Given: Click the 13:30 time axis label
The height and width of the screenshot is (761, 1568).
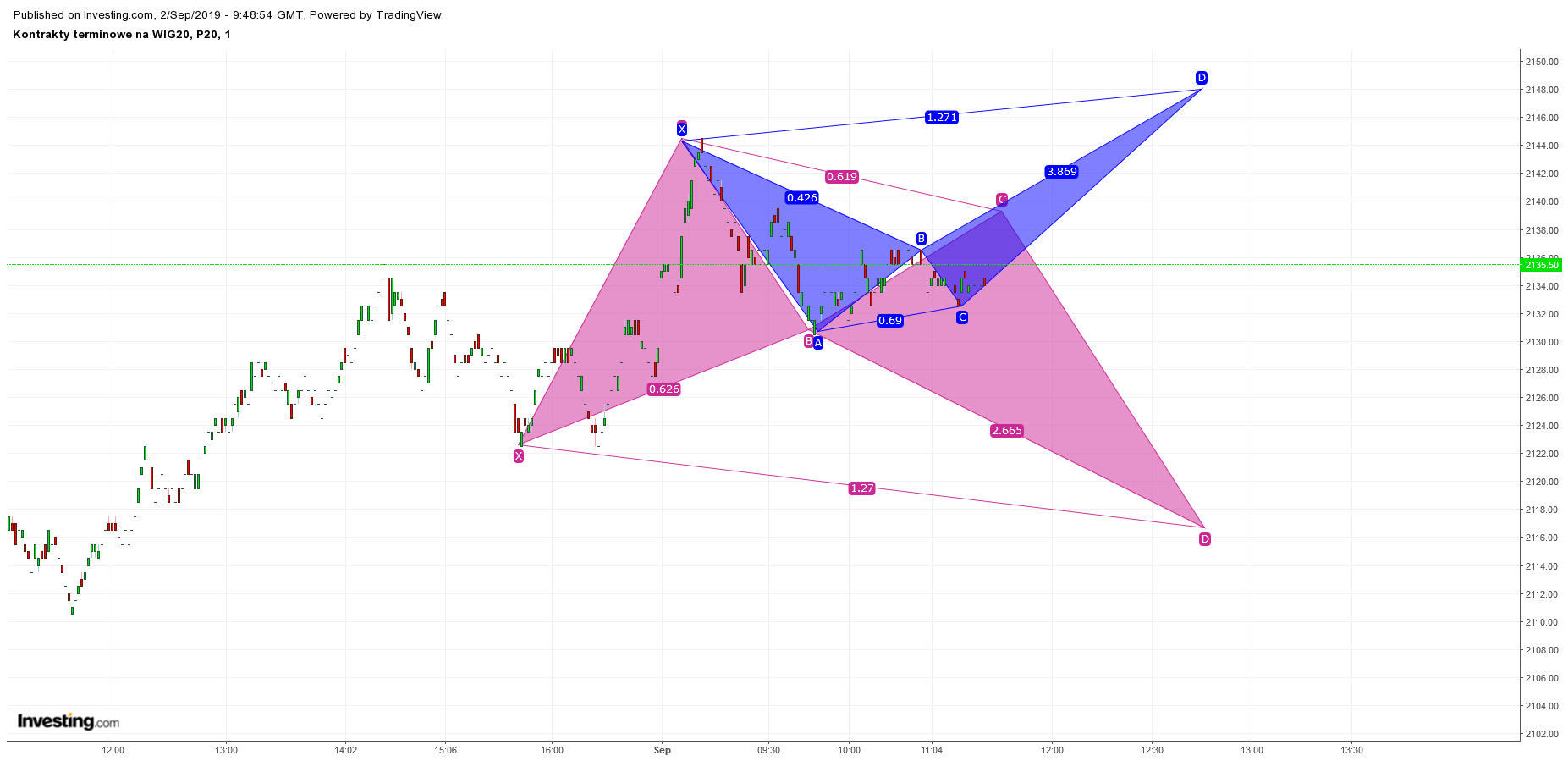Looking at the screenshot, I should pyautogui.click(x=1352, y=750).
